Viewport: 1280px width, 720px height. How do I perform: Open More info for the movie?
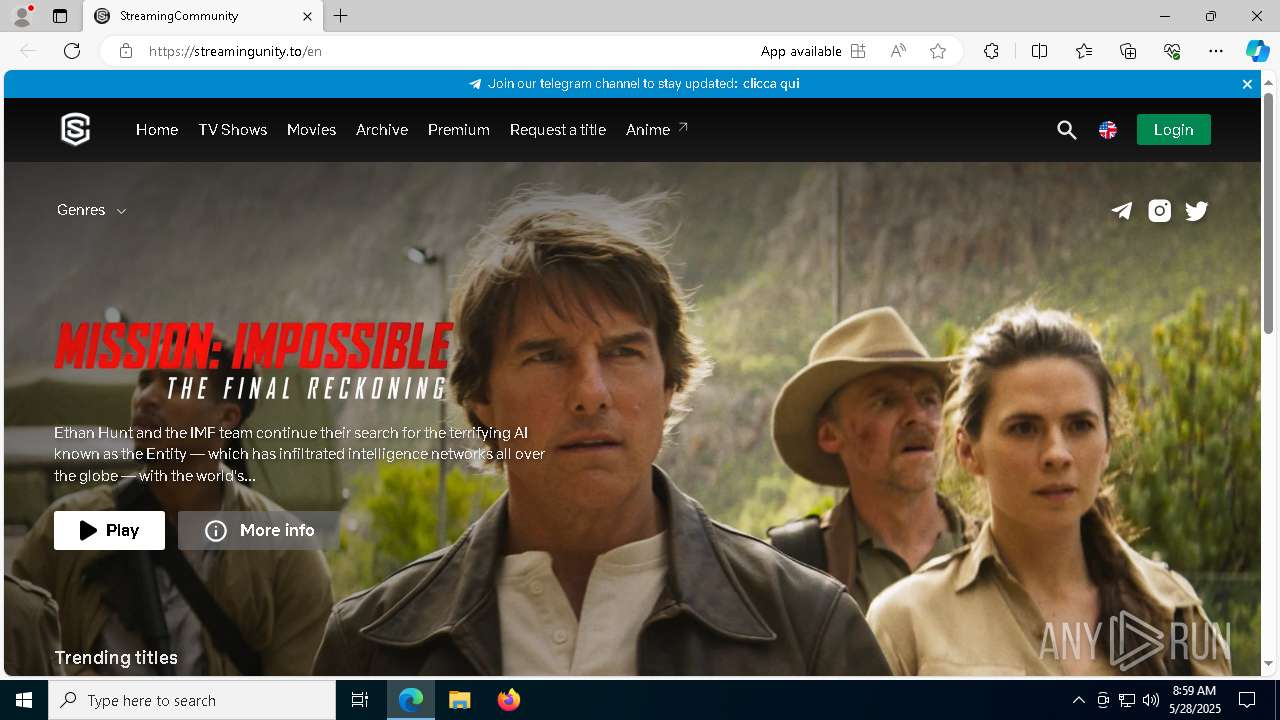click(x=259, y=531)
